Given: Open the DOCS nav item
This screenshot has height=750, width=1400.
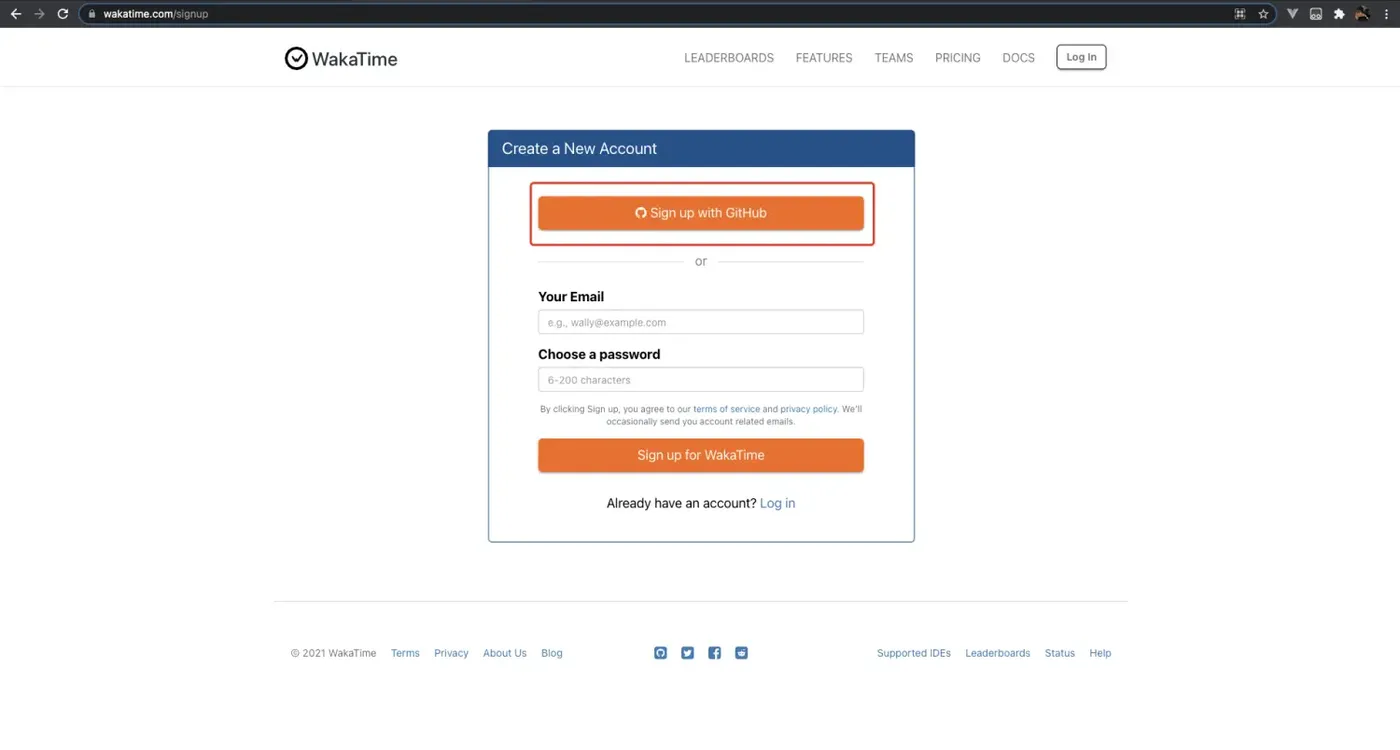Looking at the screenshot, I should pos(1018,58).
